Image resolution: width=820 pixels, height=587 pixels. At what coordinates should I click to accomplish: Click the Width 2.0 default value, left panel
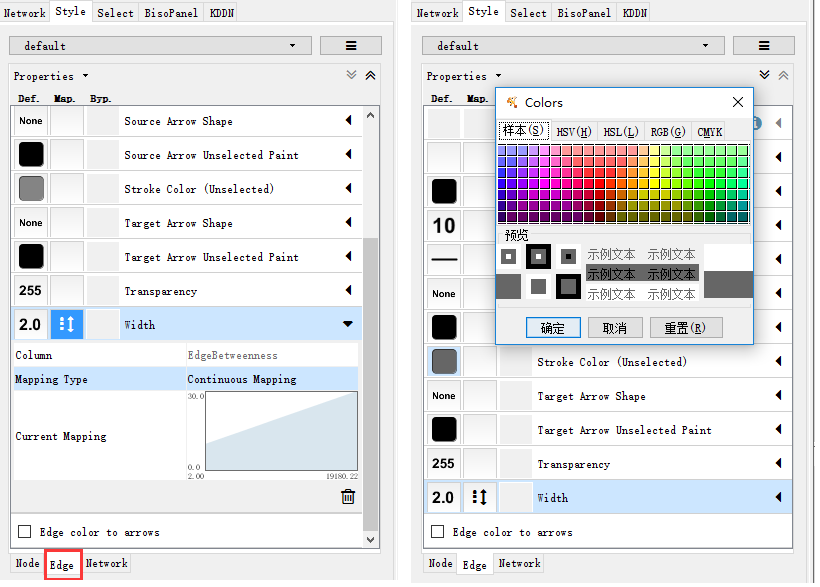pyautogui.click(x=31, y=324)
